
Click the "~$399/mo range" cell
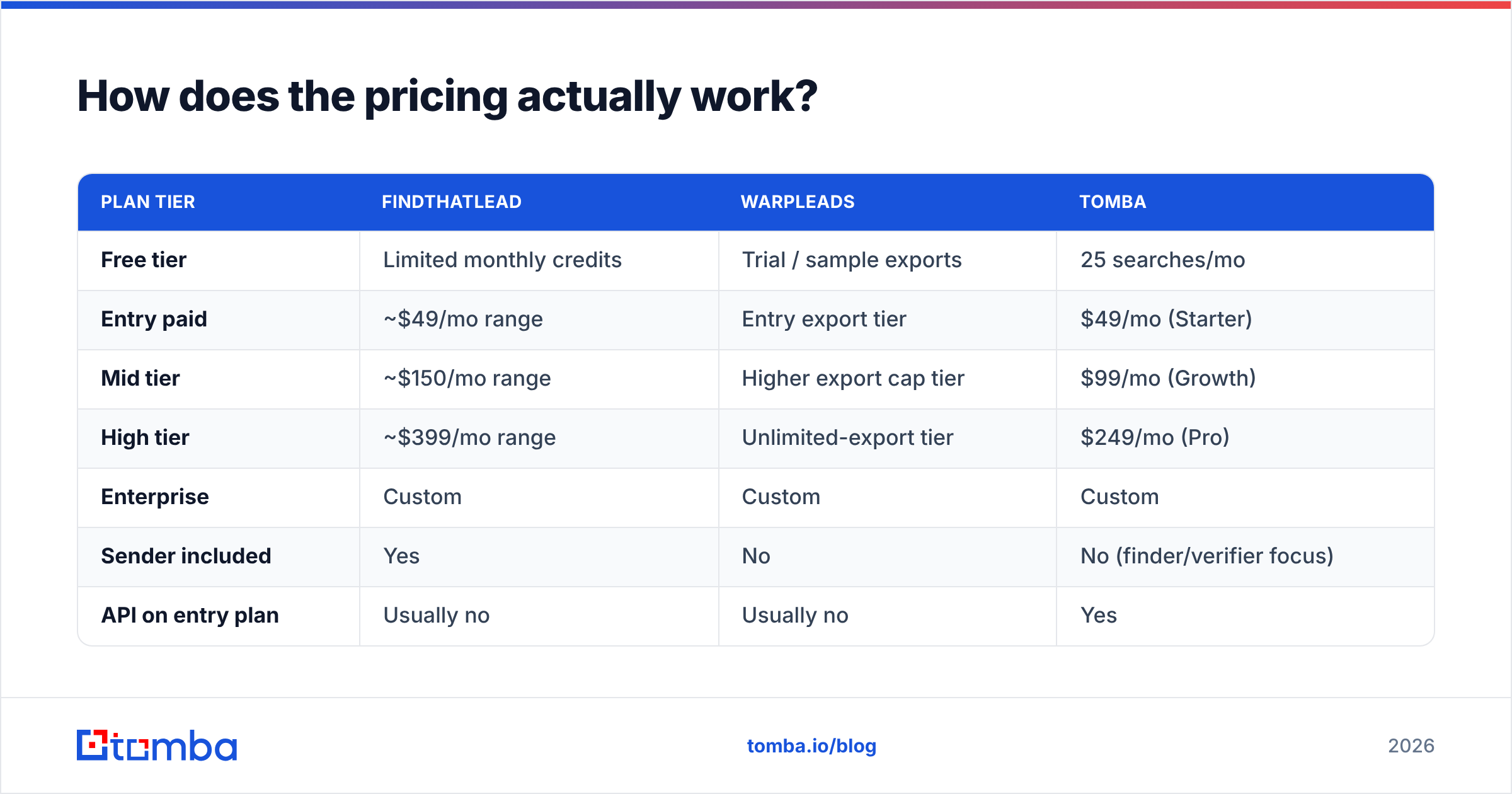click(x=469, y=437)
